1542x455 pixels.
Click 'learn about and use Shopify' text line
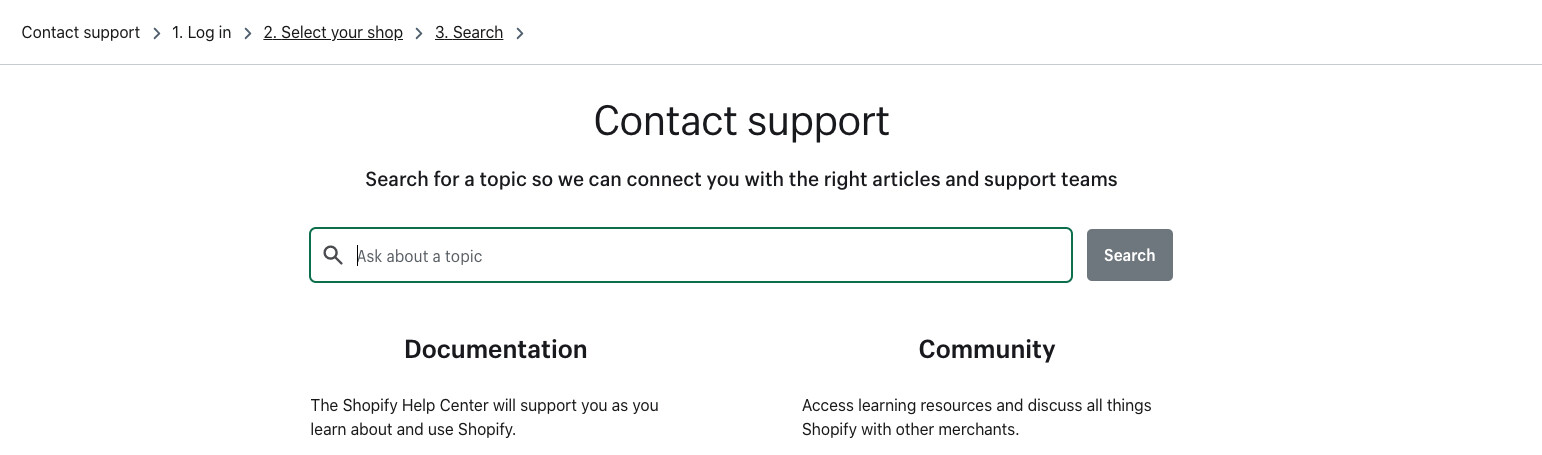click(x=412, y=430)
